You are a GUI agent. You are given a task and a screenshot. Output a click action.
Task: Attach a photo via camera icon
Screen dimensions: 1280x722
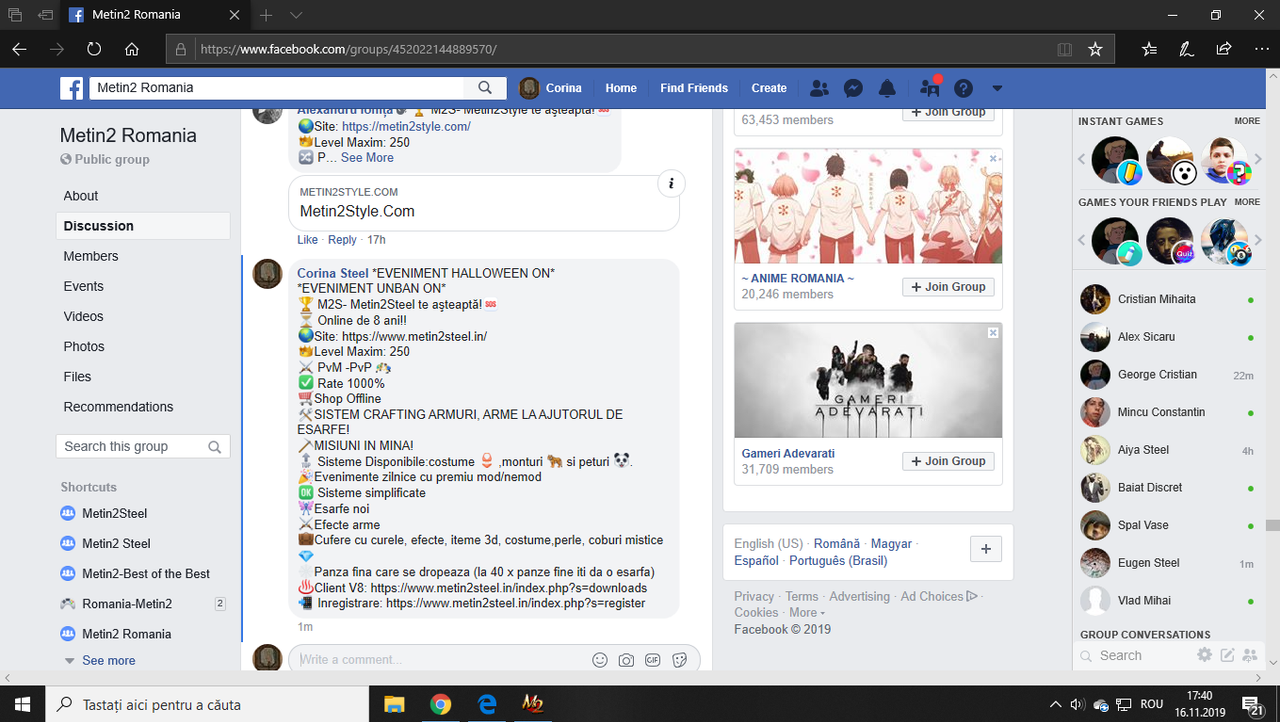tap(626, 660)
